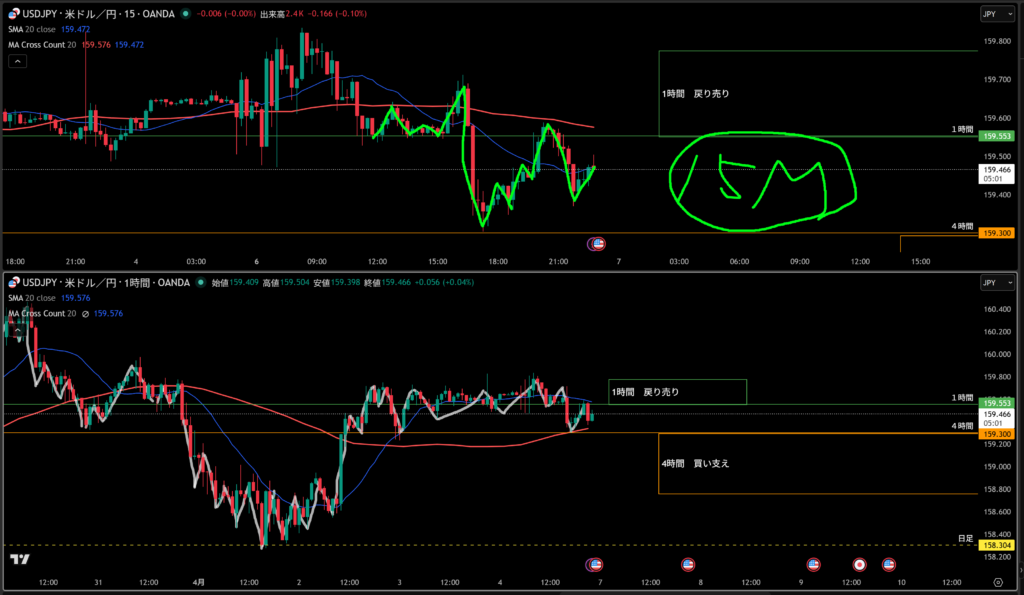Click the green market status dot on upper chart
Screen dimensions: 1024x595
tap(184, 12)
